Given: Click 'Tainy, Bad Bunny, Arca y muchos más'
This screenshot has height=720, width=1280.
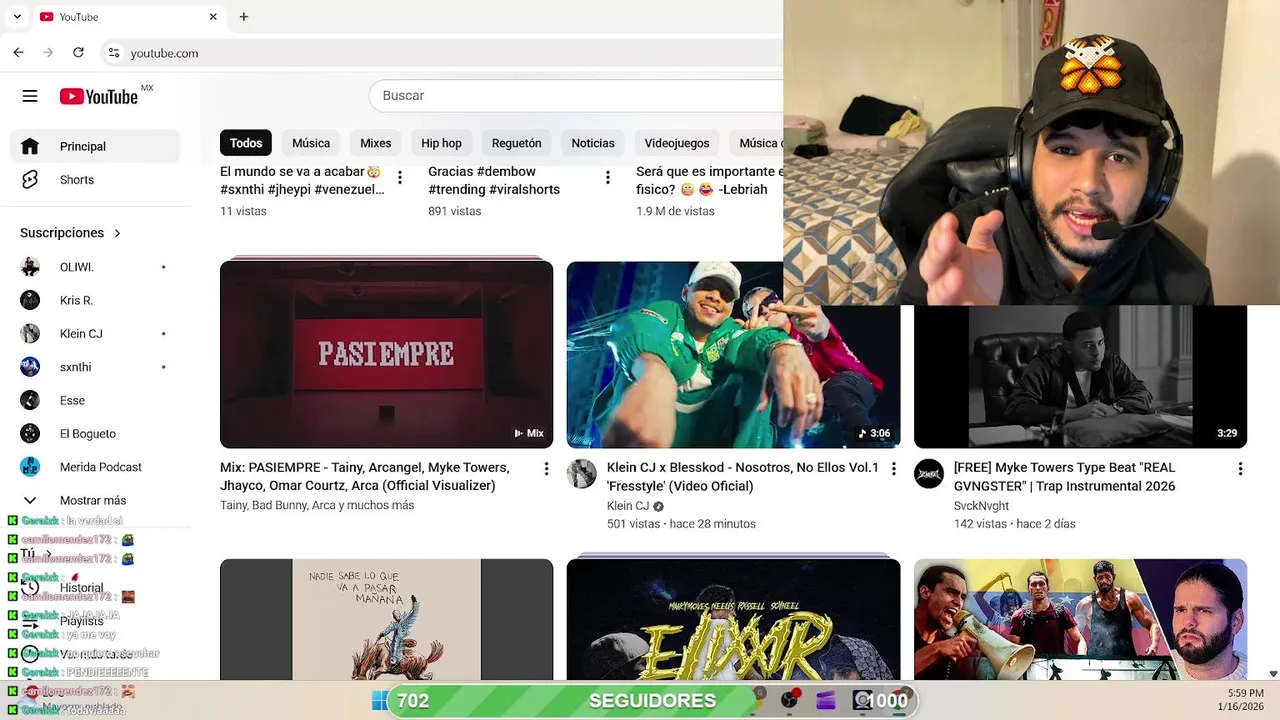Looking at the screenshot, I should point(317,506).
